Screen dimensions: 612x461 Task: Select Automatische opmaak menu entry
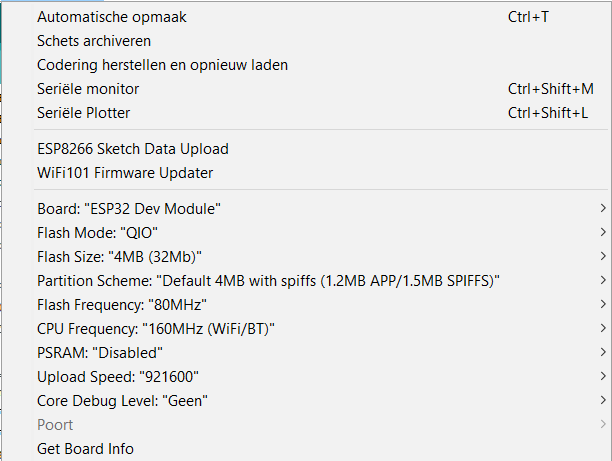click(112, 17)
